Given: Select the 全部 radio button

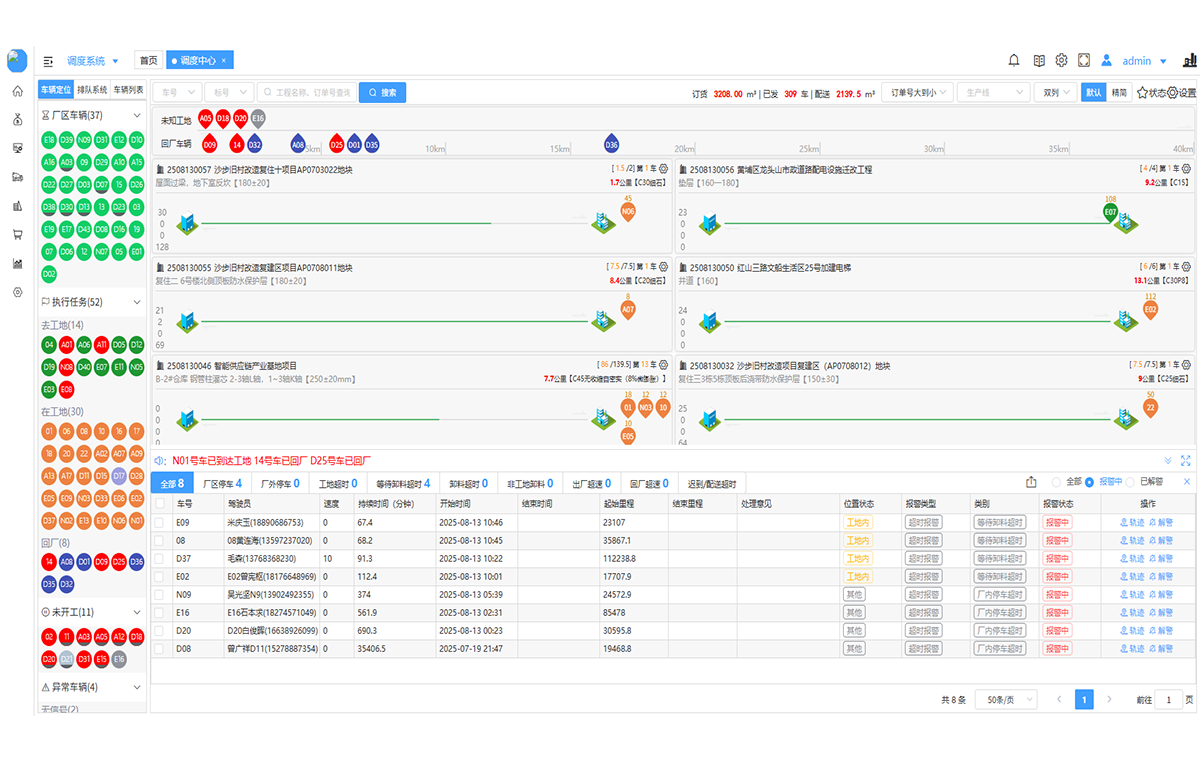Looking at the screenshot, I should [1056, 483].
